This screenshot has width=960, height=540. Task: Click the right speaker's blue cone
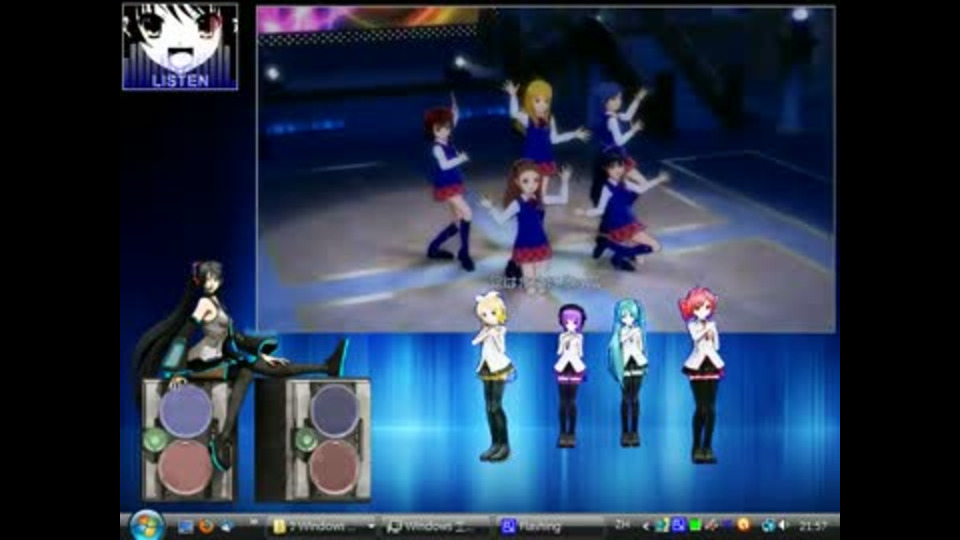tap(334, 411)
